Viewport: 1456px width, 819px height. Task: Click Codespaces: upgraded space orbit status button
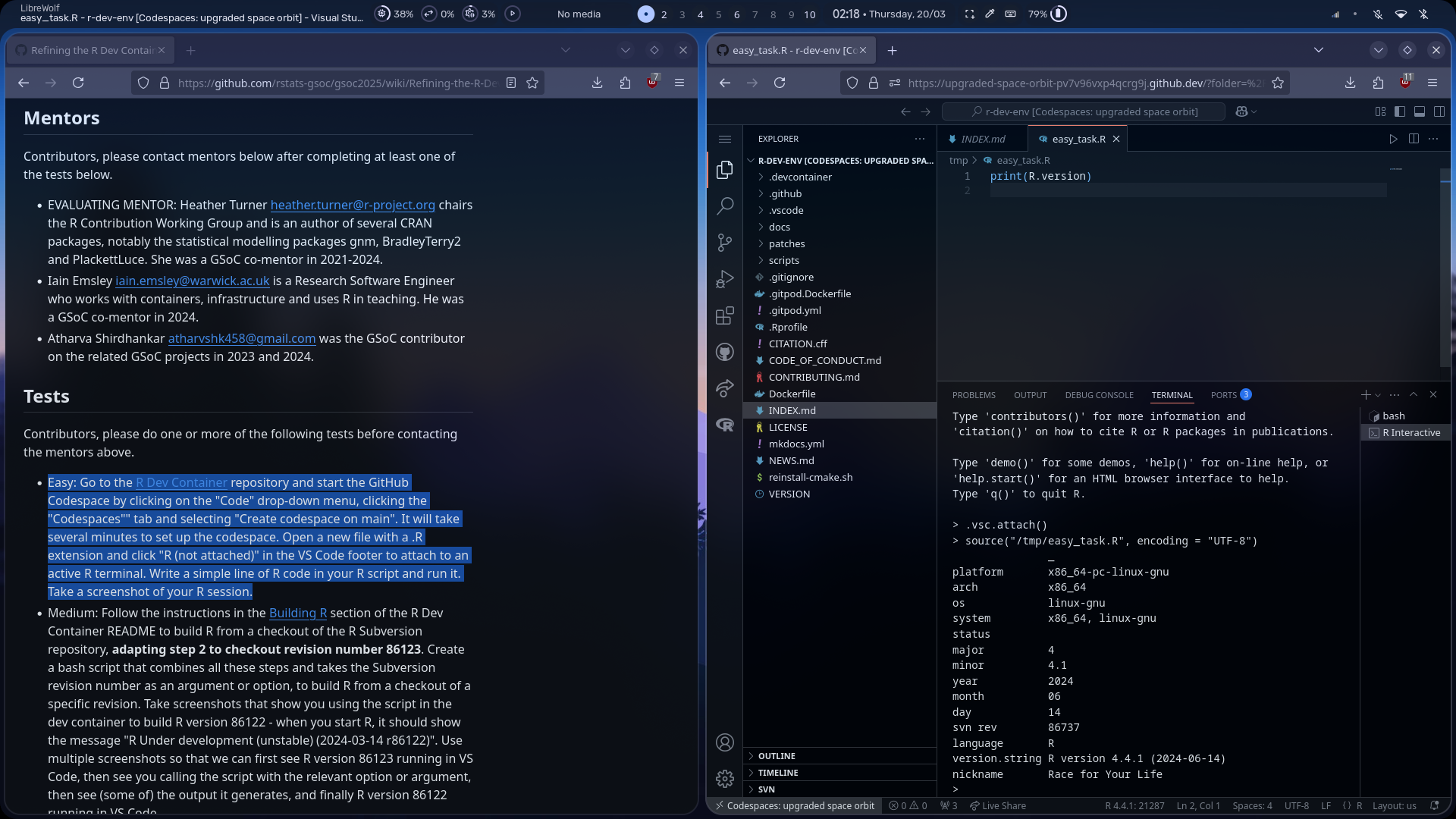[794, 805]
